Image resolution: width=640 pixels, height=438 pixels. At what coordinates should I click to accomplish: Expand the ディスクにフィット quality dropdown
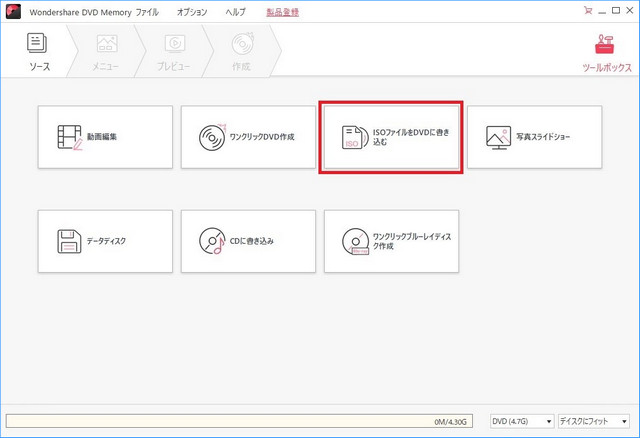tap(594, 421)
